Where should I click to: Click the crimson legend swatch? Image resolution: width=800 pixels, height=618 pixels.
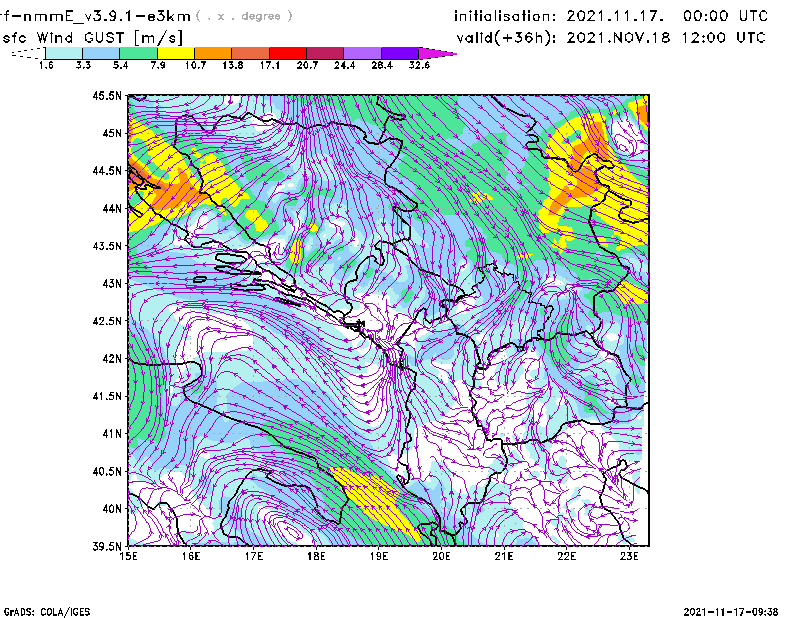tap(325, 53)
